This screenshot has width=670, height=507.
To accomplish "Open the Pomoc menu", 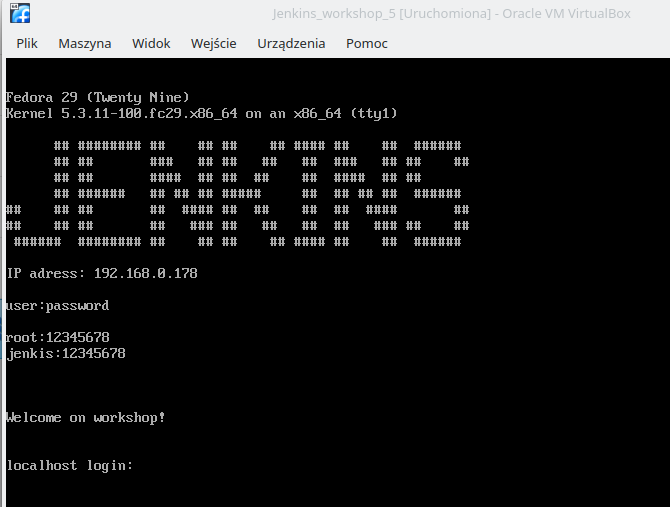I will tap(367, 44).
